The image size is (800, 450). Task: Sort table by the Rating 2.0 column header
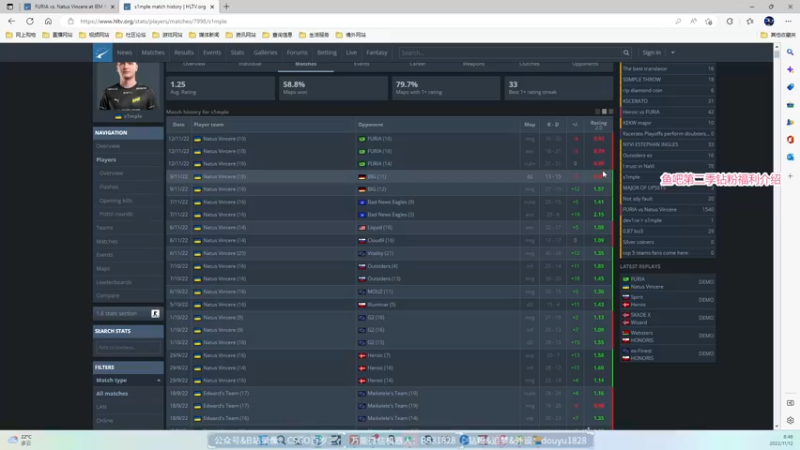tap(598, 124)
